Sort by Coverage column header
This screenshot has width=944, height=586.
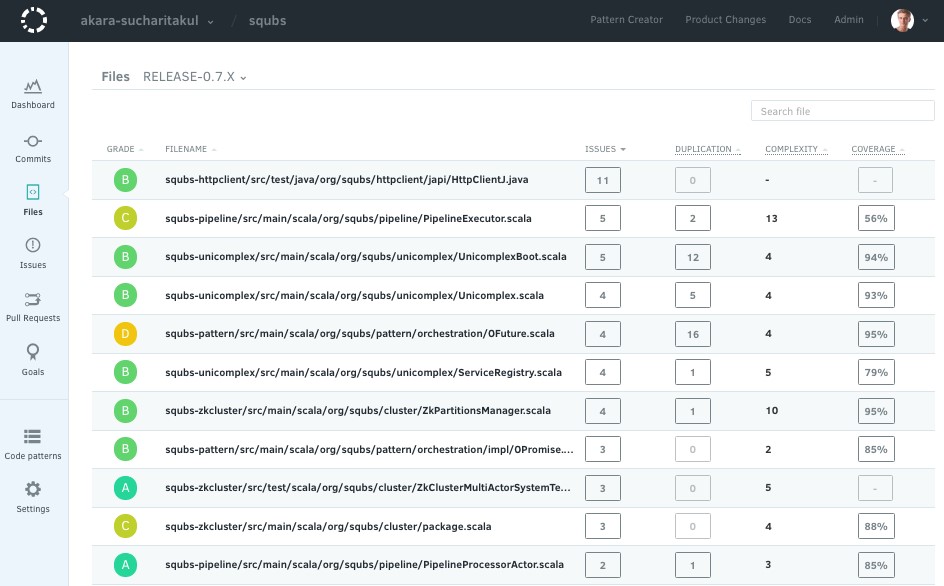pos(877,150)
